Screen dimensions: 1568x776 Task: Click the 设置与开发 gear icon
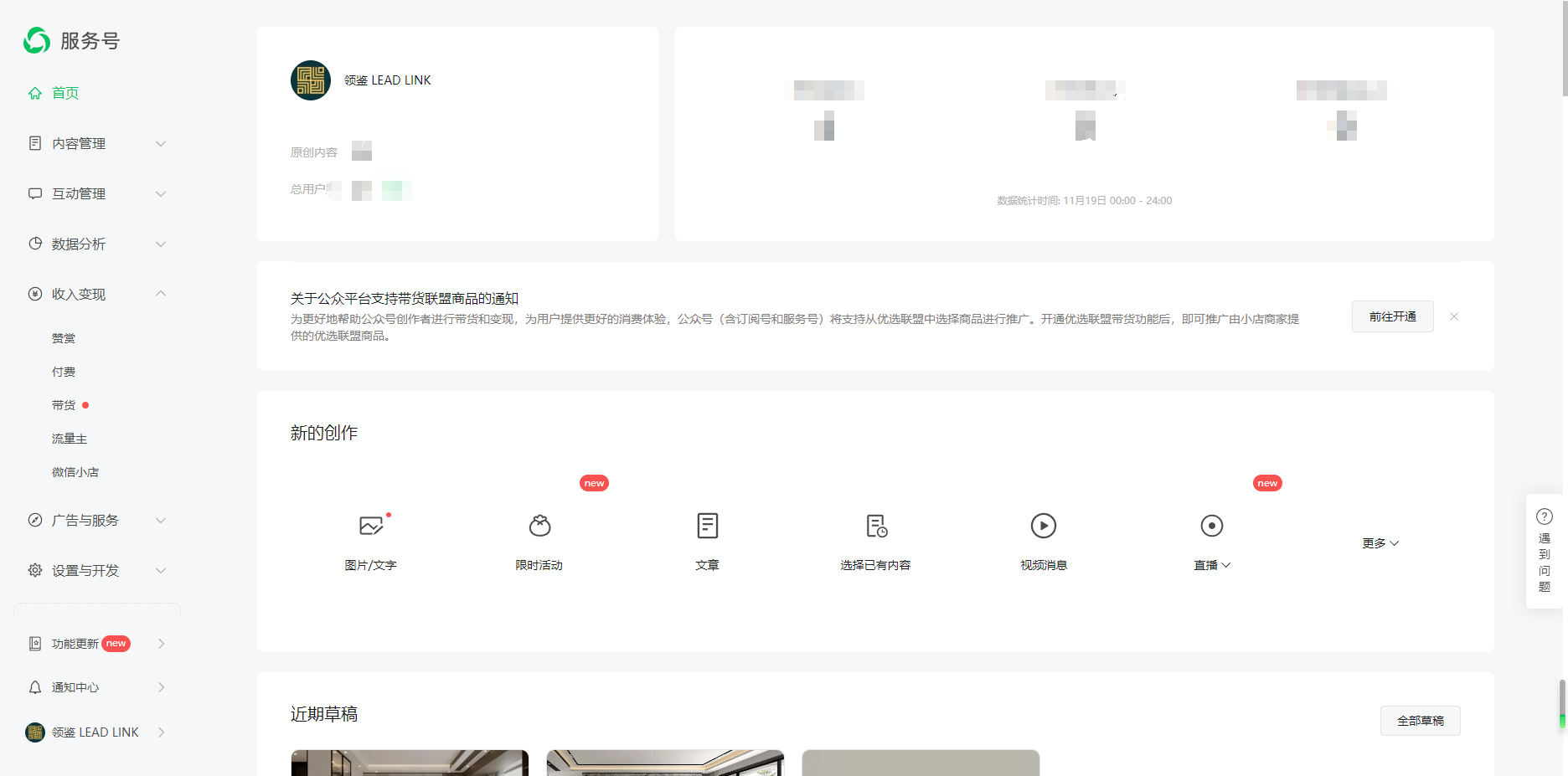35,570
